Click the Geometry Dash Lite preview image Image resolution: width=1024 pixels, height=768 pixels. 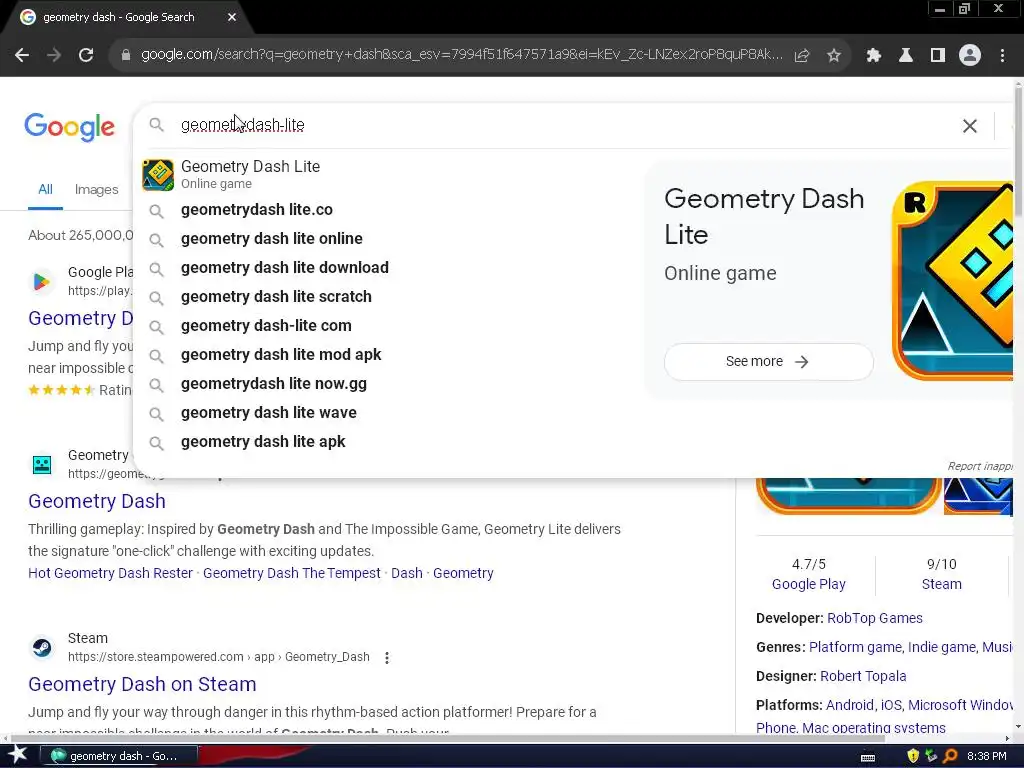coord(953,281)
